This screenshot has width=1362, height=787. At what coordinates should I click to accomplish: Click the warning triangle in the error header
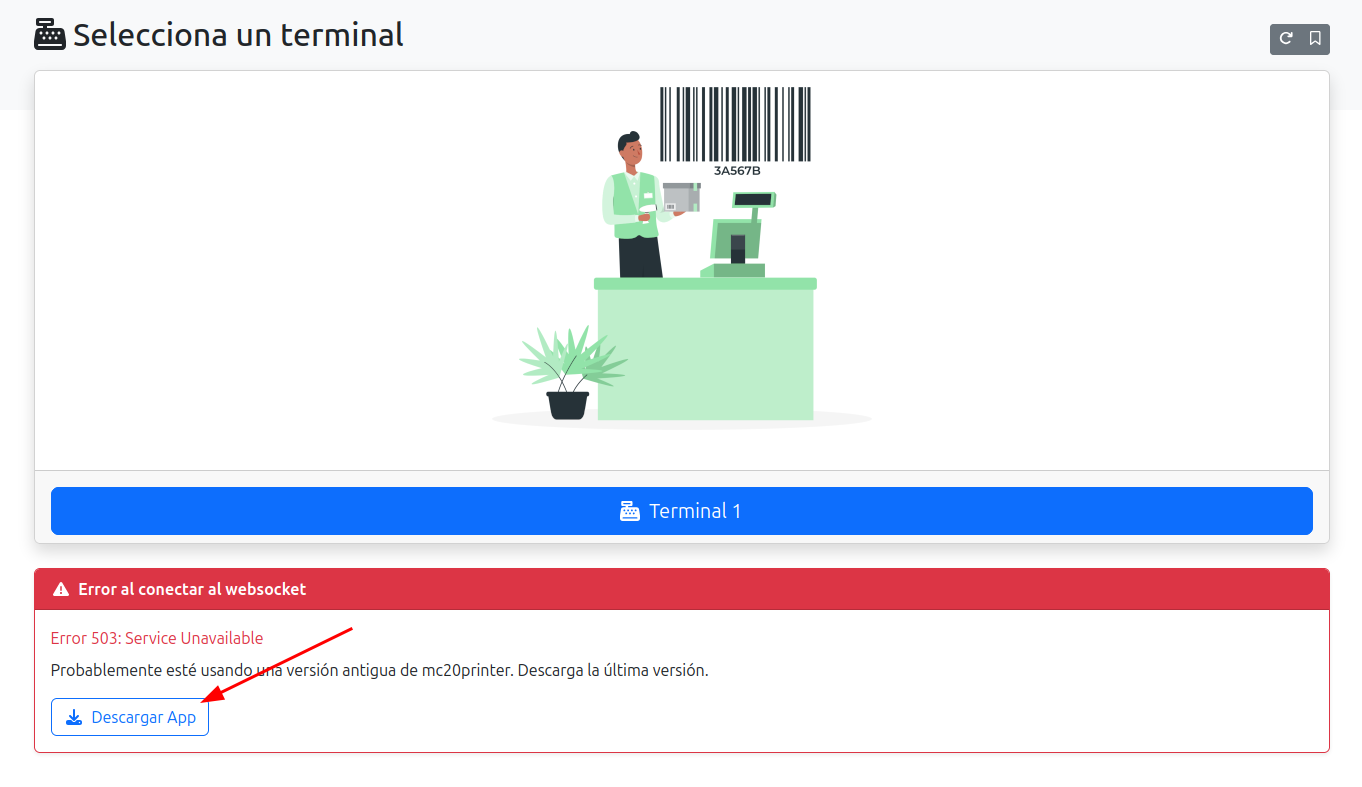(x=61, y=590)
